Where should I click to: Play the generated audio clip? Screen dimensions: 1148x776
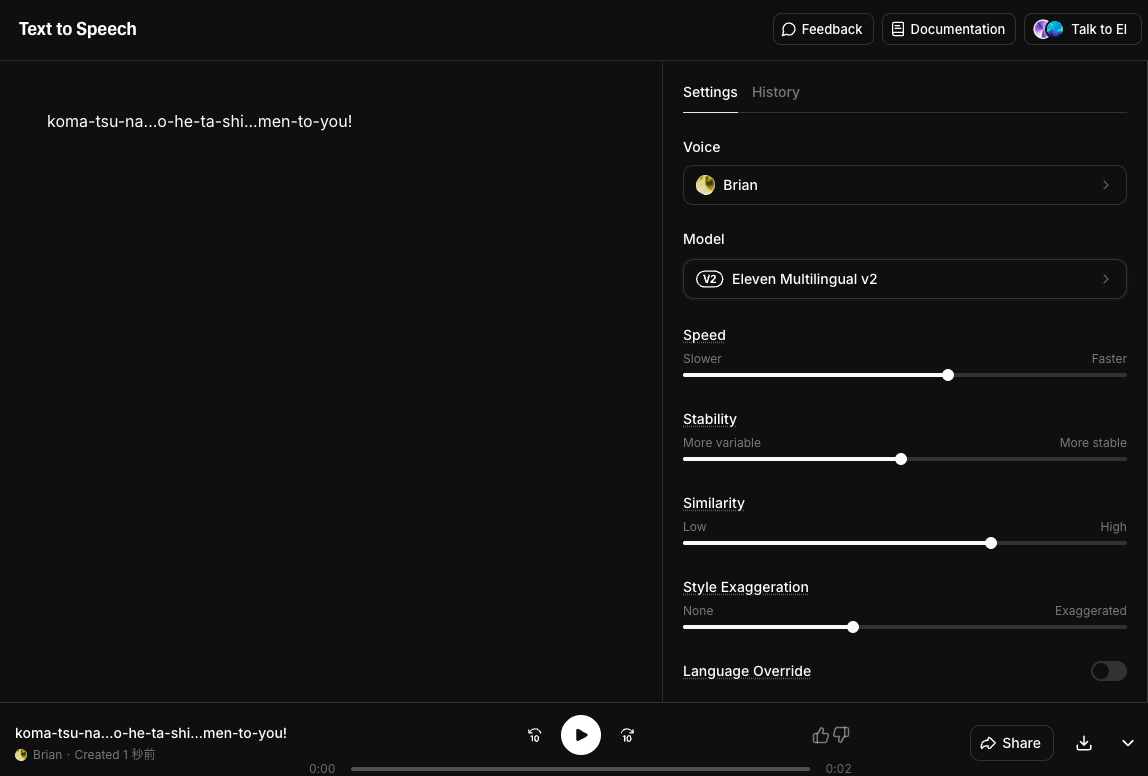point(581,735)
